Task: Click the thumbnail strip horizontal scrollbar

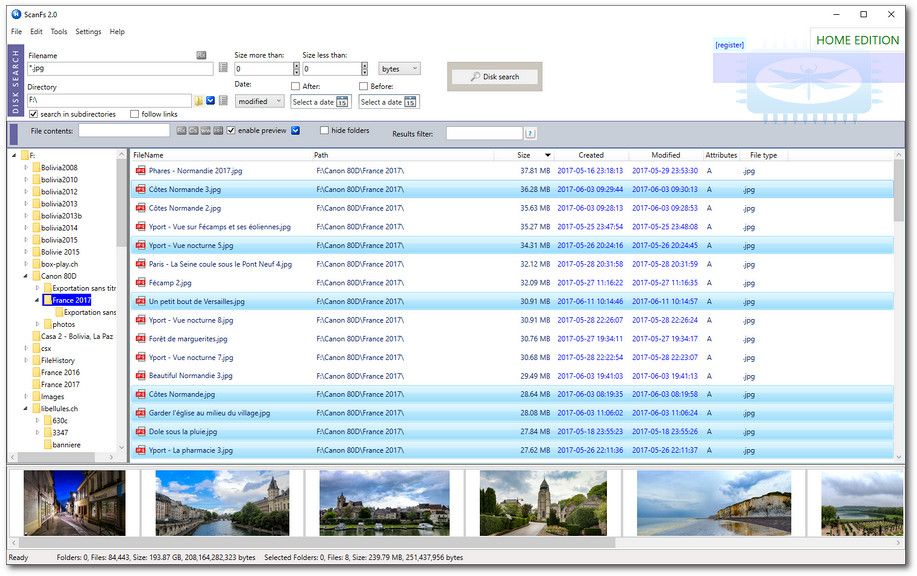Action: (x=456, y=542)
